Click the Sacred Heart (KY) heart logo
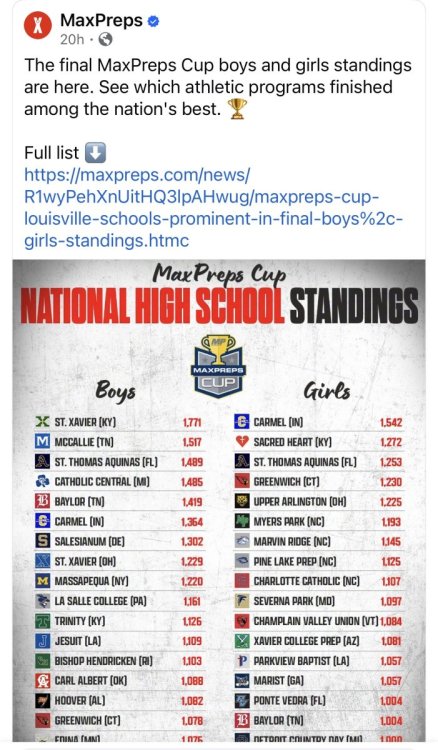 tap(241, 441)
